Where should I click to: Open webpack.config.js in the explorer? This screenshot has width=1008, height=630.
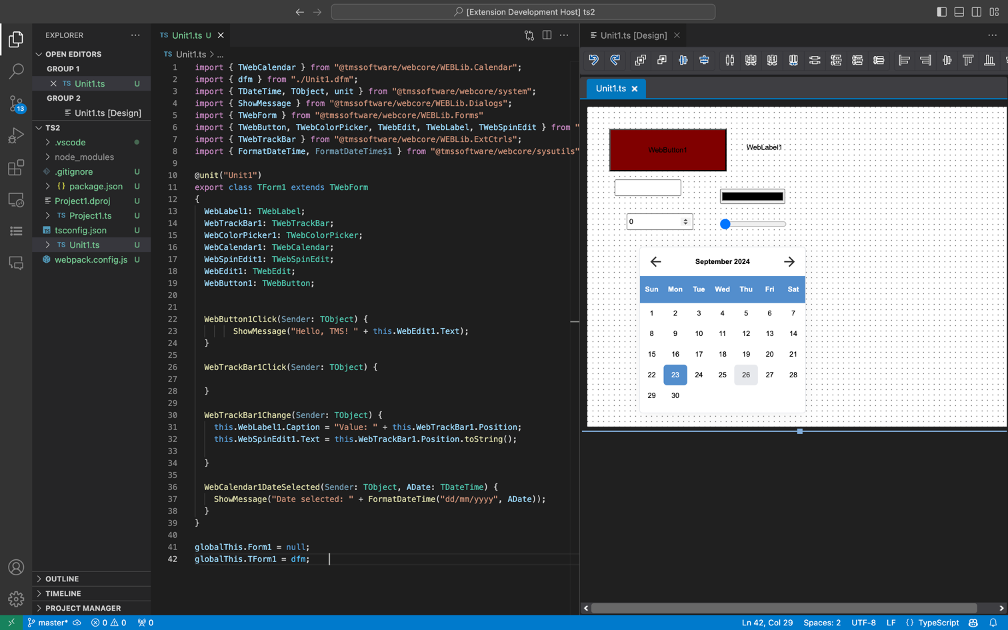tap(91, 260)
